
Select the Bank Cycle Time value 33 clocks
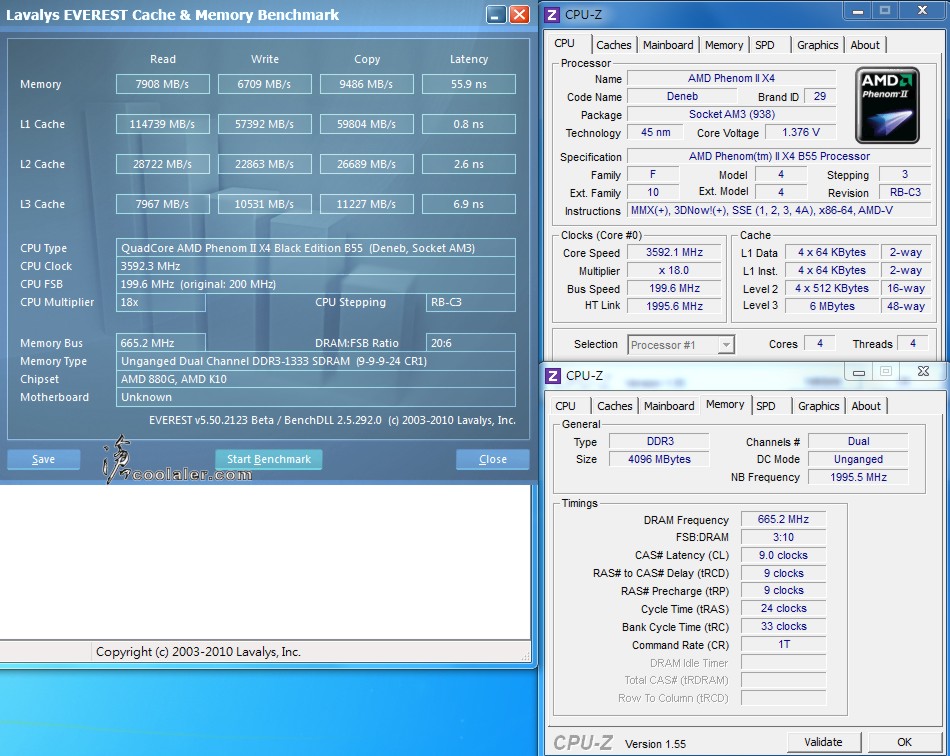coord(783,627)
